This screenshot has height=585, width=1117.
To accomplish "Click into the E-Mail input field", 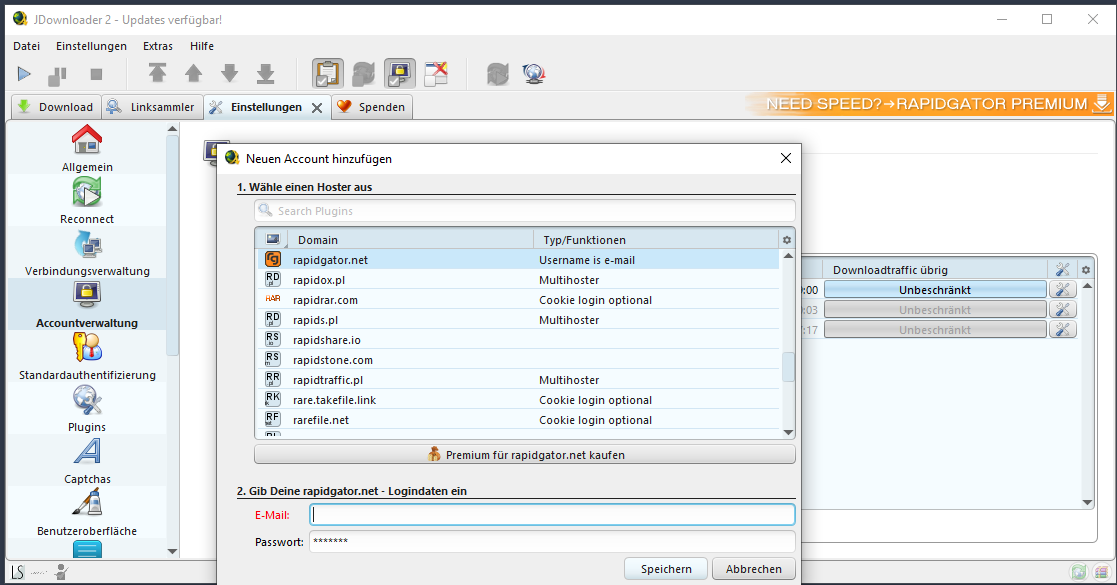I will click(x=552, y=514).
